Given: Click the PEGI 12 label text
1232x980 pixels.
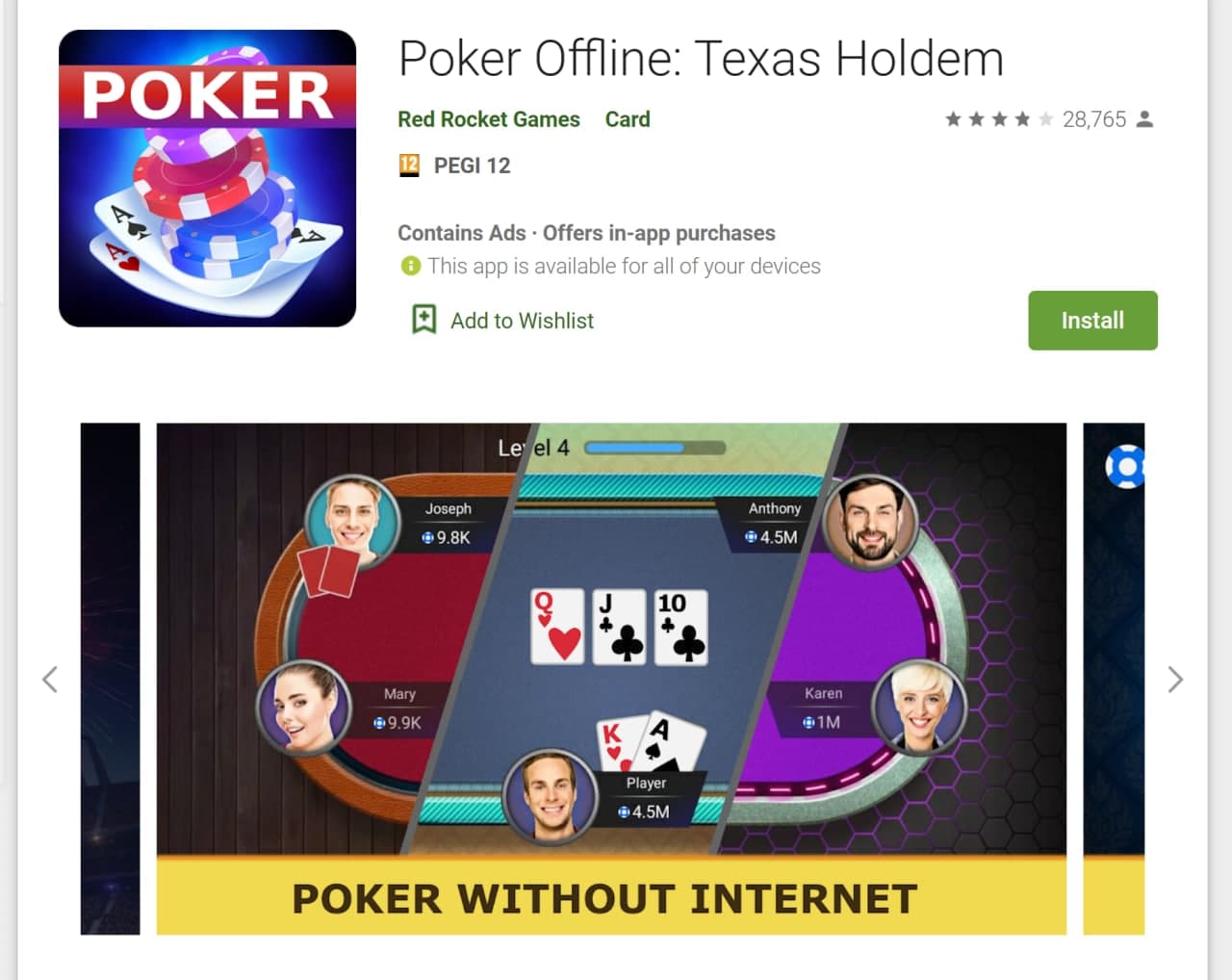Looking at the screenshot, I should pyautogui.click(x=473, y=166).
